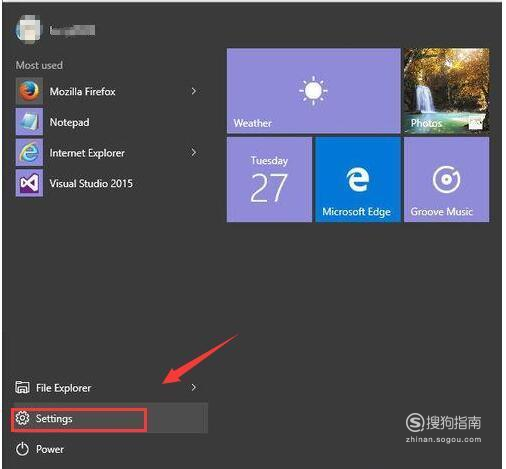Click the 'Most used' heading text
506x469 pixels.
click(x=39, y=65)
